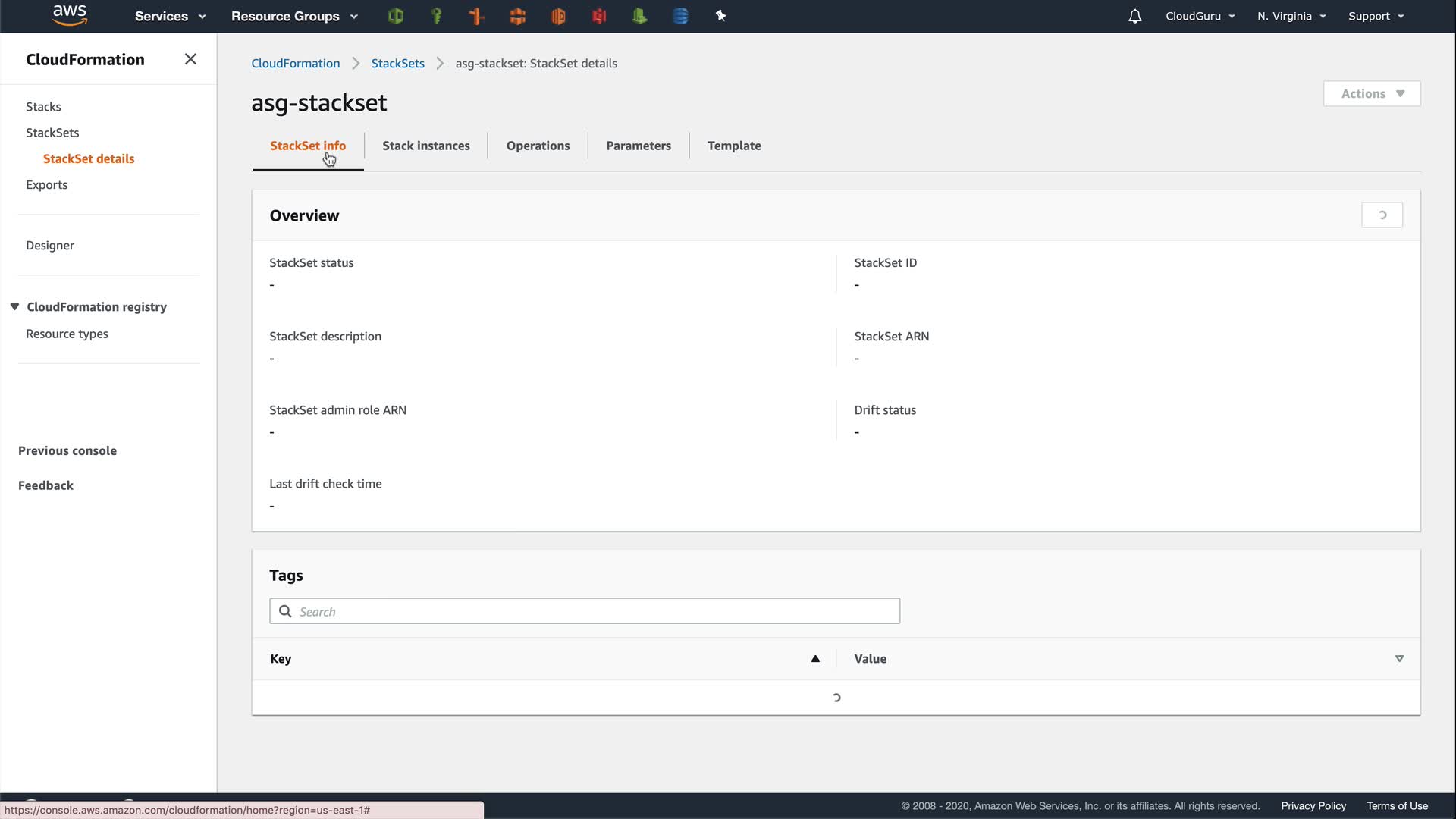Collapse the CloudFormation registry section
The height and width of the screenshot is (819, 1456).
(x=14, y=306)
